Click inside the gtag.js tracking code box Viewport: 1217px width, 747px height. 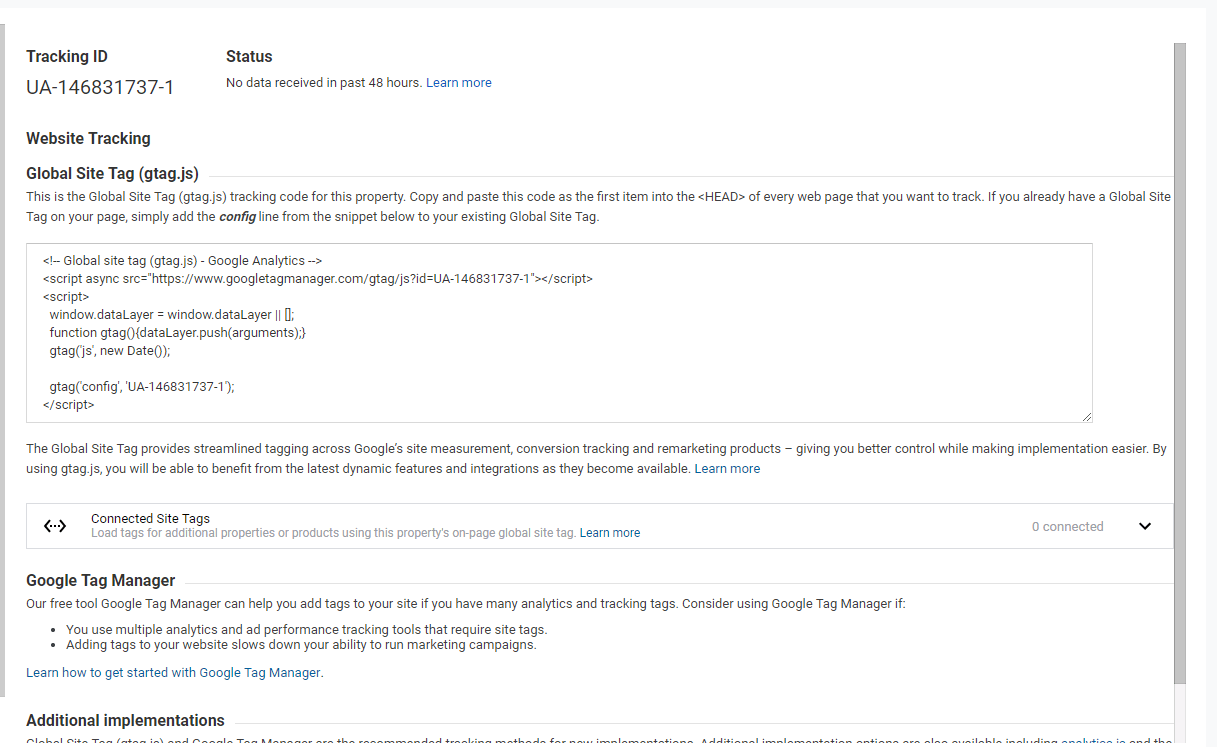coord(559,333)
